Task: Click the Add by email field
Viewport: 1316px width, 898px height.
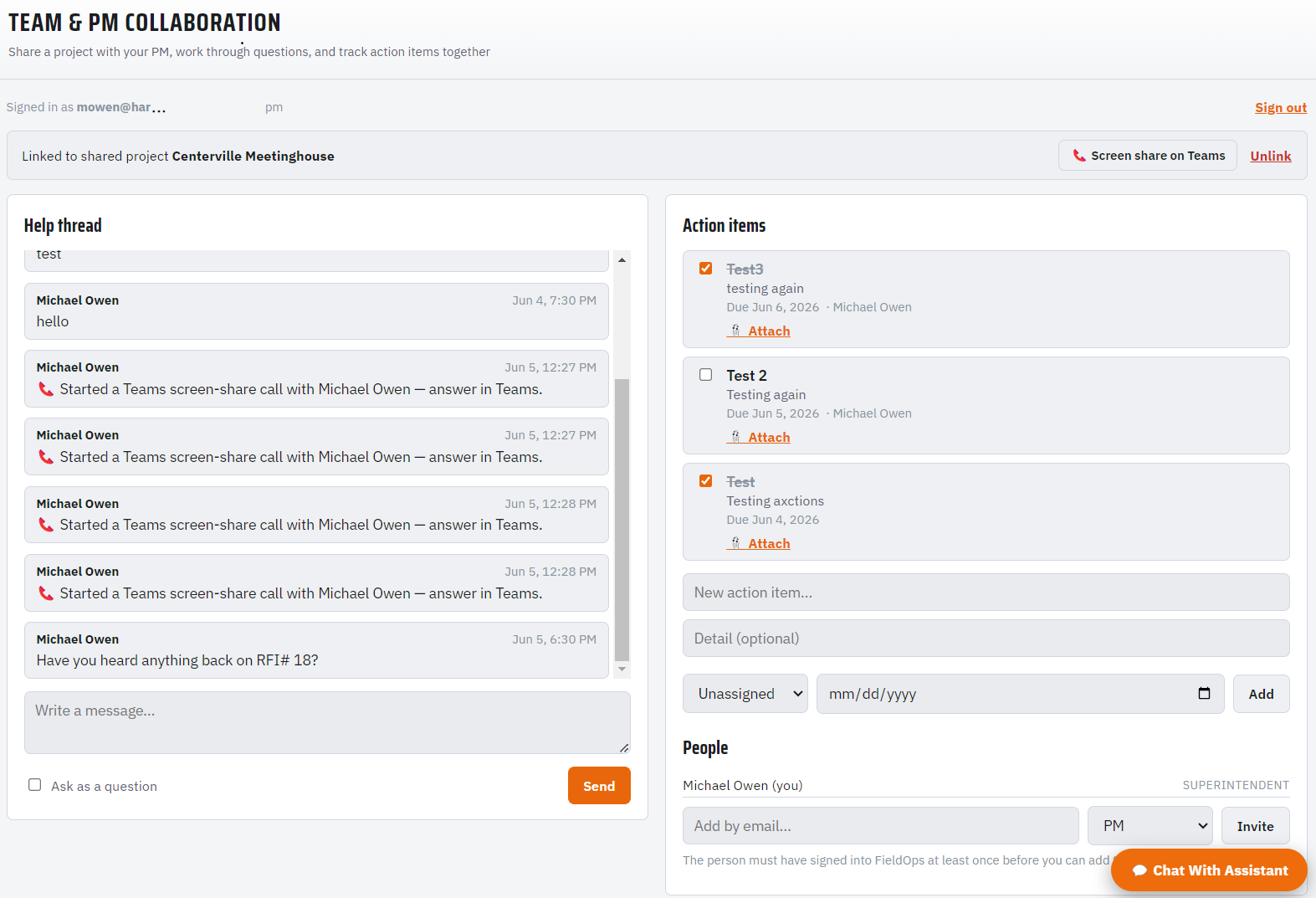Action: click(881, 826)
